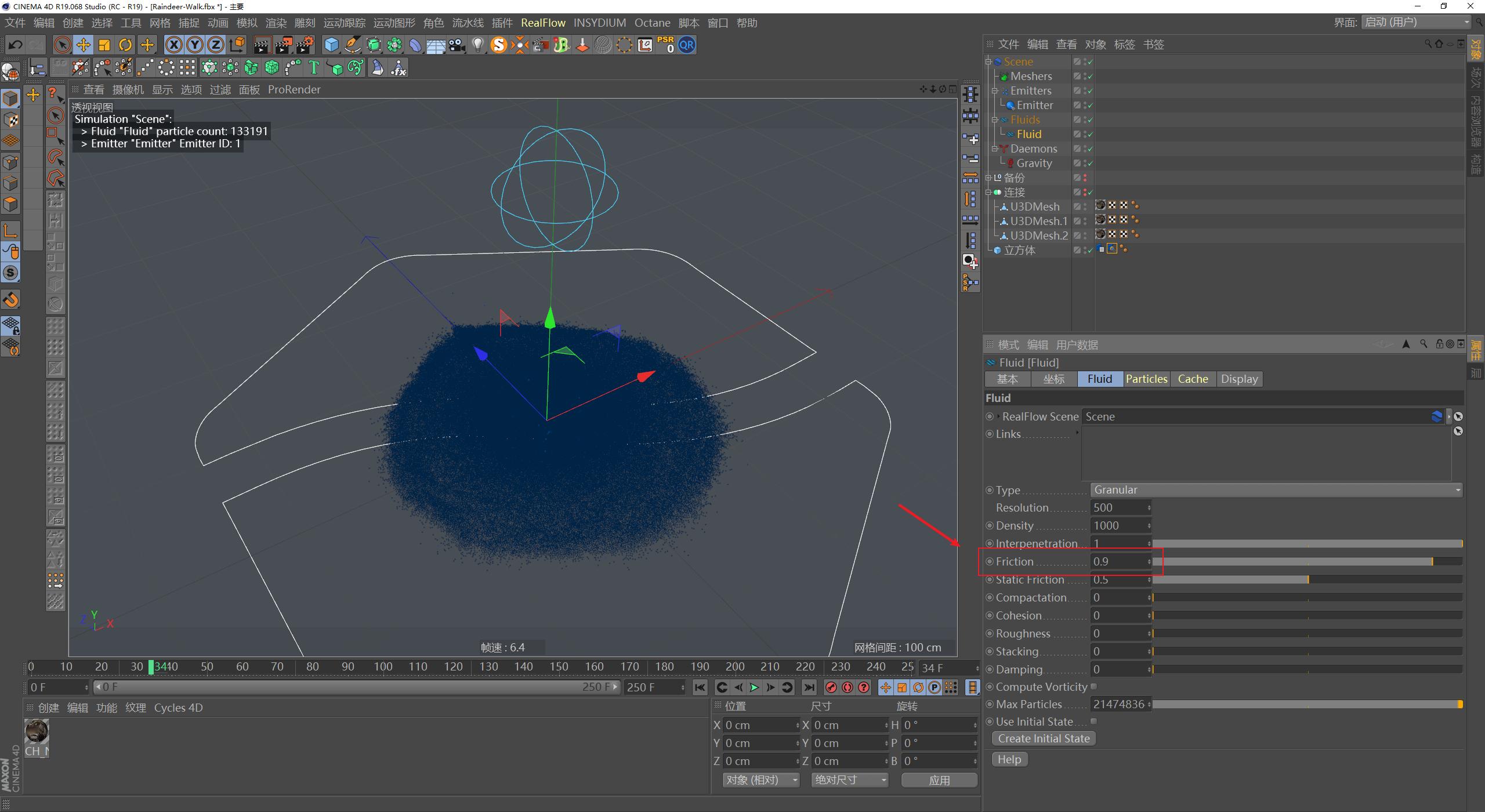Select the Rotate tool in toolbar
This screenshot has height=812, width=1485.
pos(125,45)
